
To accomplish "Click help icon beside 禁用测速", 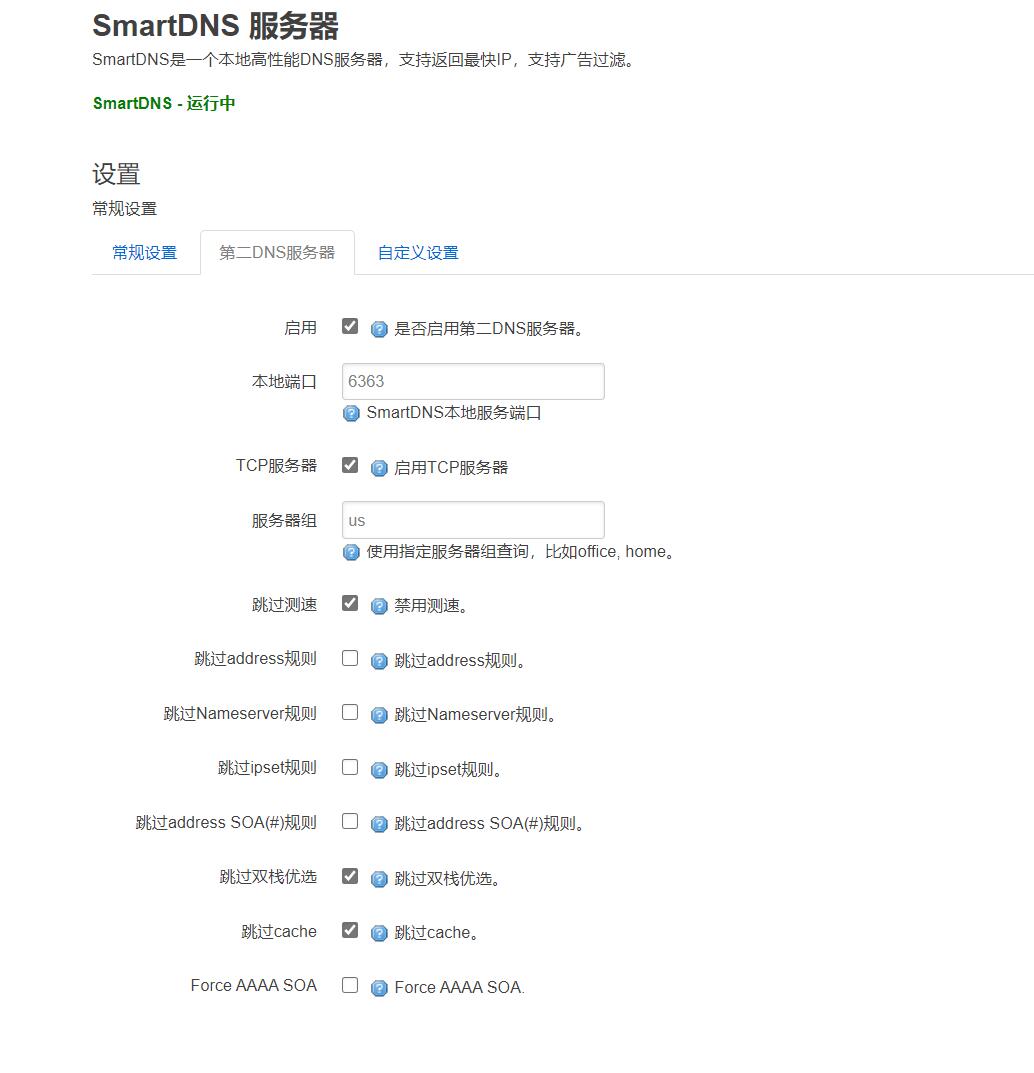I will (379, 607).
